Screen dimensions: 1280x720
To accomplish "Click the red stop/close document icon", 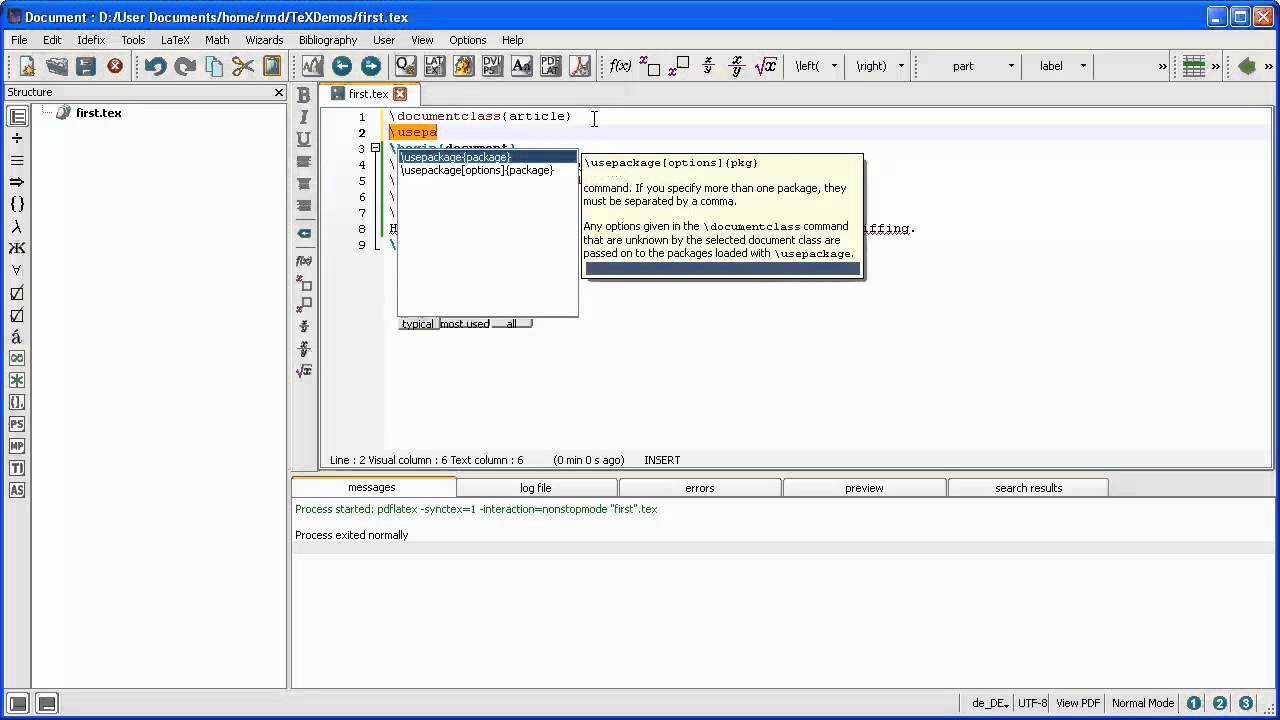I will (x=115, y=66).
